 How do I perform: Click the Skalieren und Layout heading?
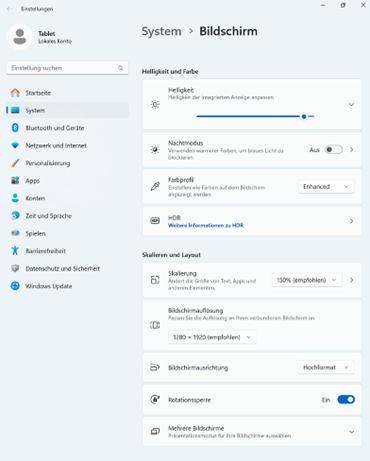coord(171,255)
